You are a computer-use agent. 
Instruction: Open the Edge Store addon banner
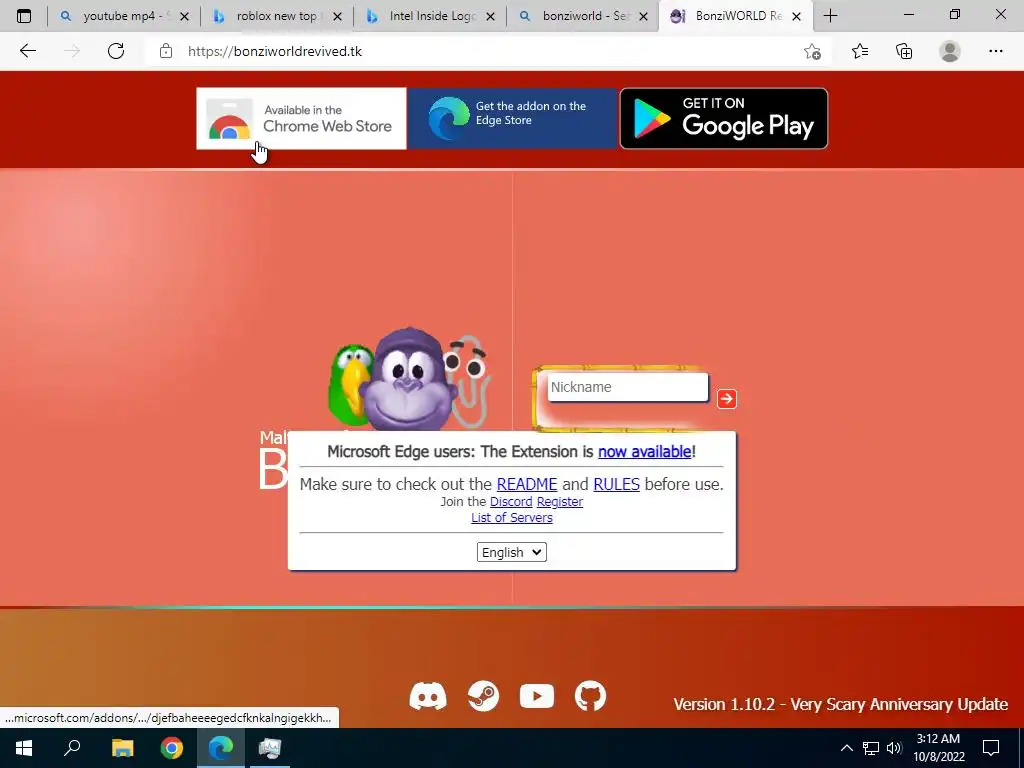point(512,118)
